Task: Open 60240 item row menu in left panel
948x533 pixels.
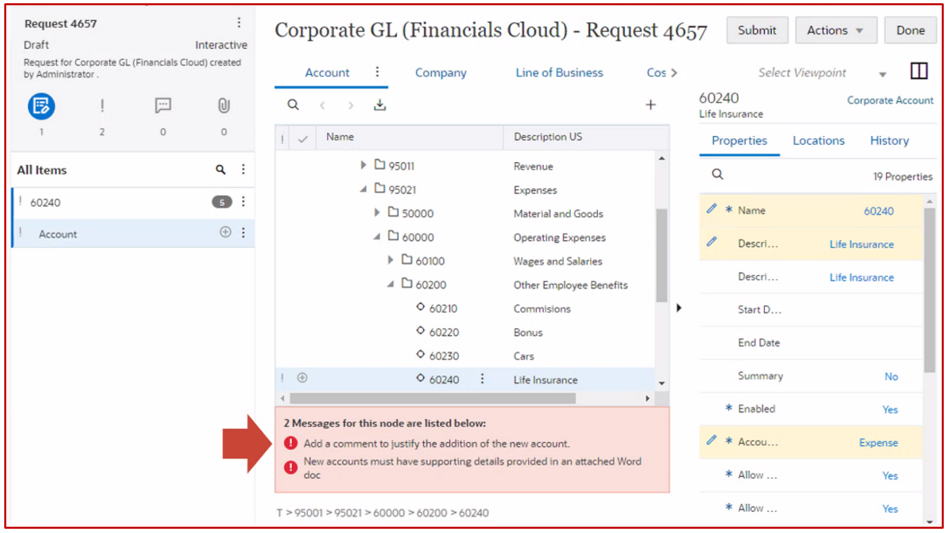Action: click(243, 202)
